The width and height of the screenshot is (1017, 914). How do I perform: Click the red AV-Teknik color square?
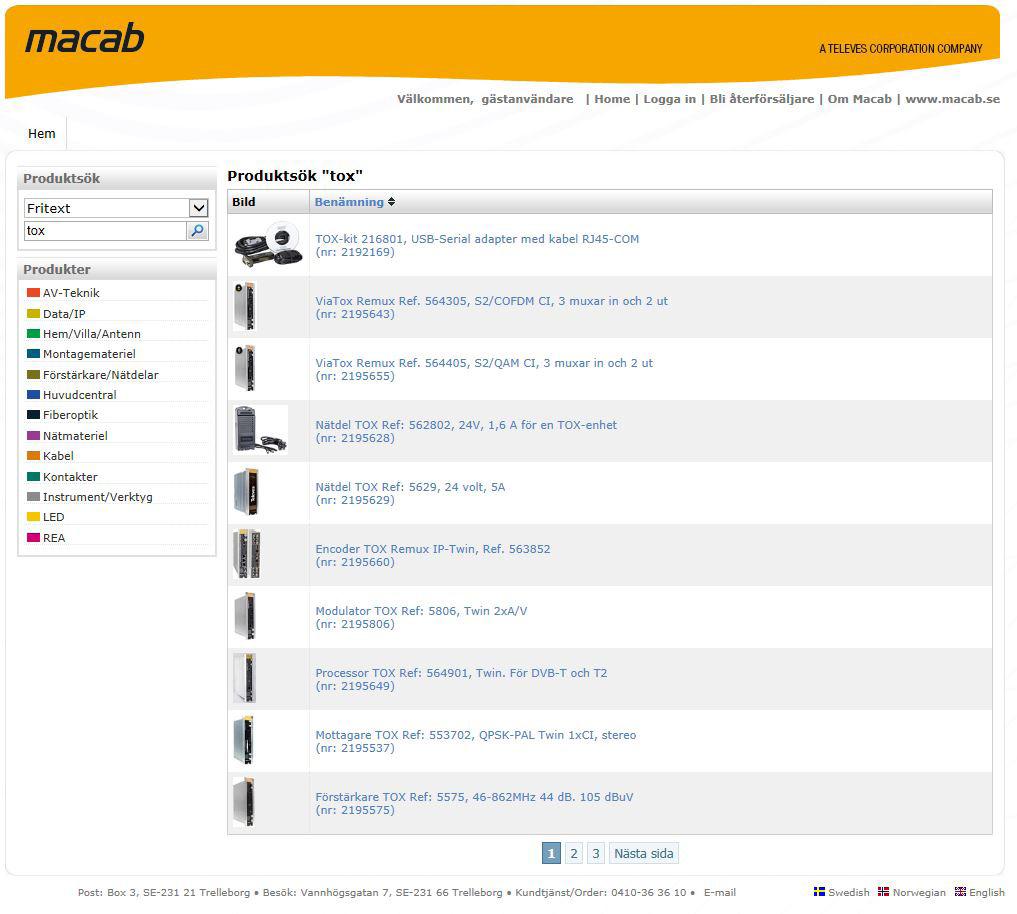coord(33,293)
